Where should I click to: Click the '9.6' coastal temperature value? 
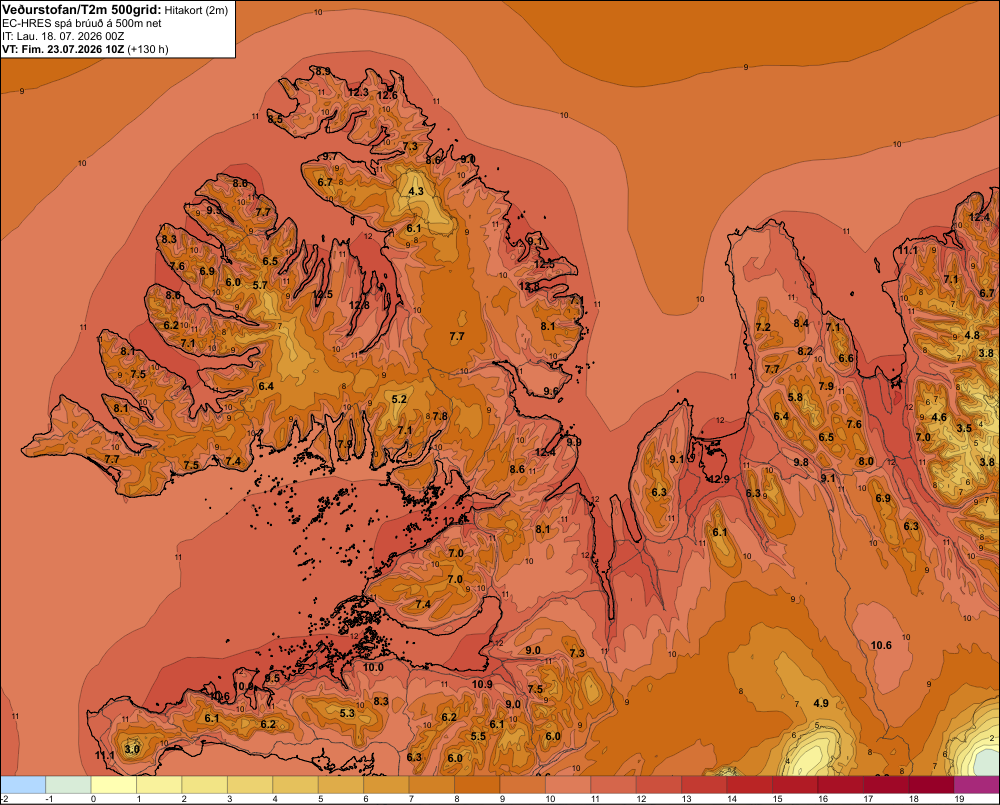pyautogui.click(x=551, y=391)
